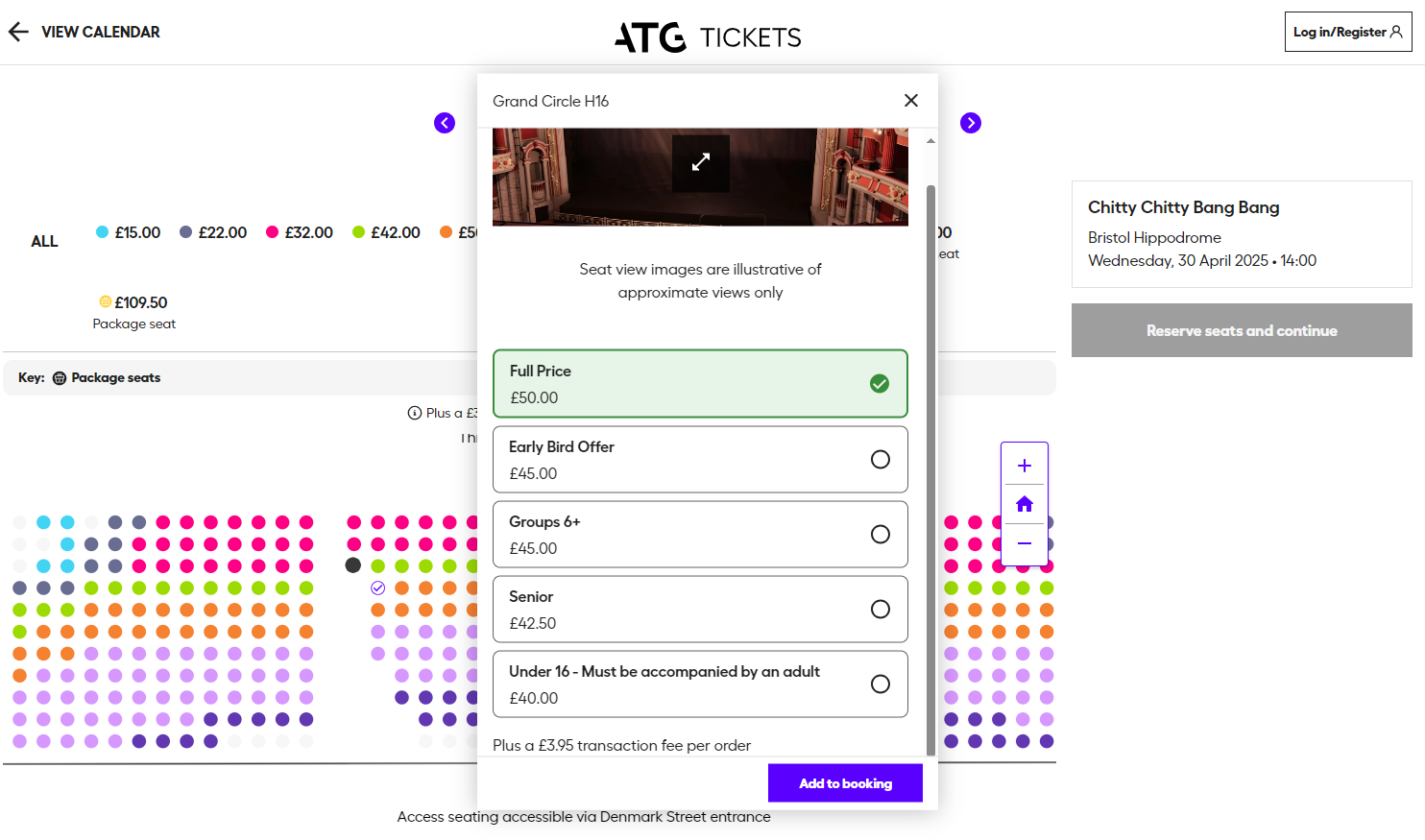Click Add to booking
The width and height of the screenshot is (1425, 840).
tap(845, 782)
